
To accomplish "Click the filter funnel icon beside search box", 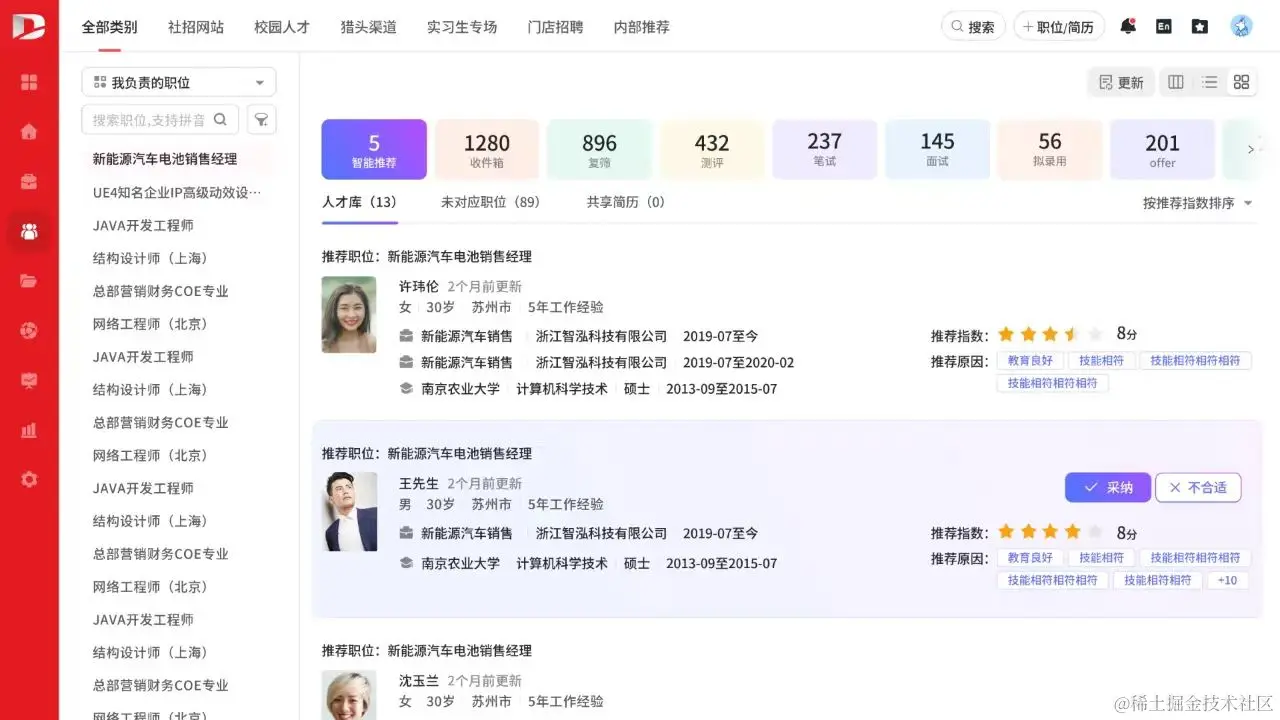I will [261, 119].
